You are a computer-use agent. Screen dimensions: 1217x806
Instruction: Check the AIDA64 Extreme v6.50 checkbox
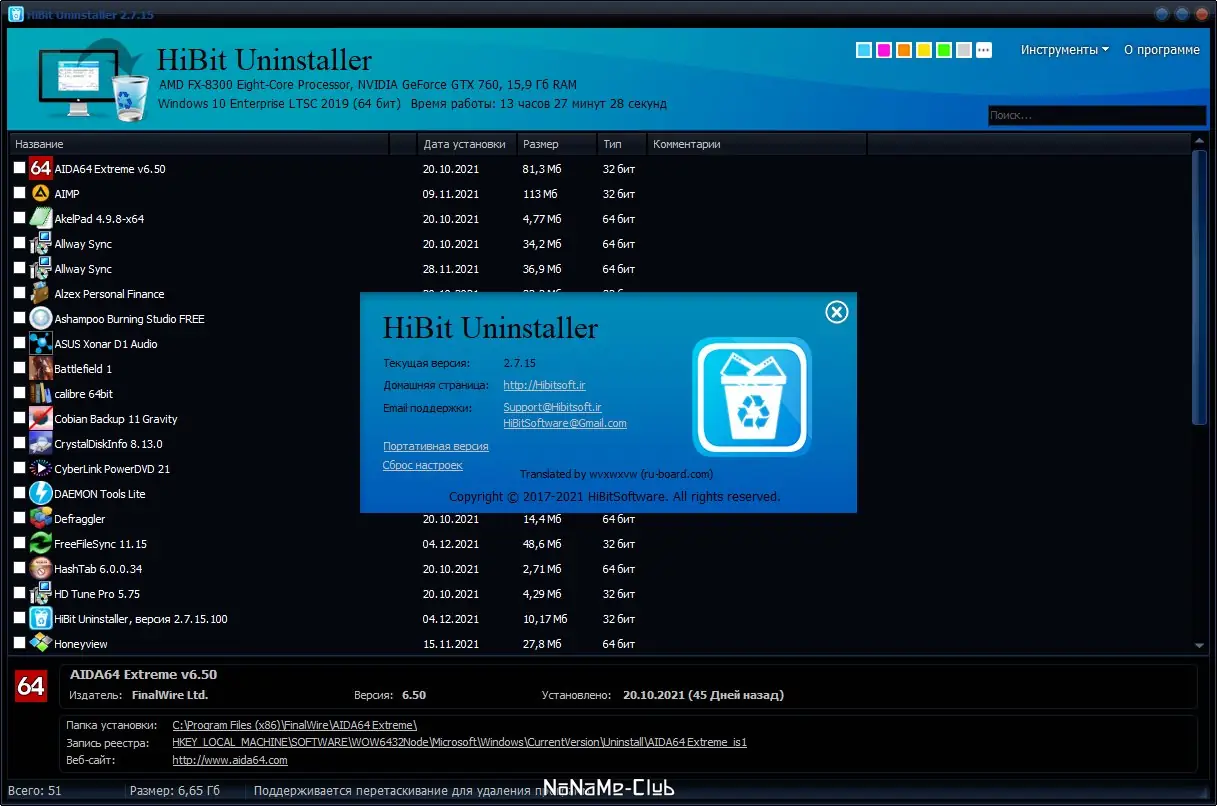(20, 168)
